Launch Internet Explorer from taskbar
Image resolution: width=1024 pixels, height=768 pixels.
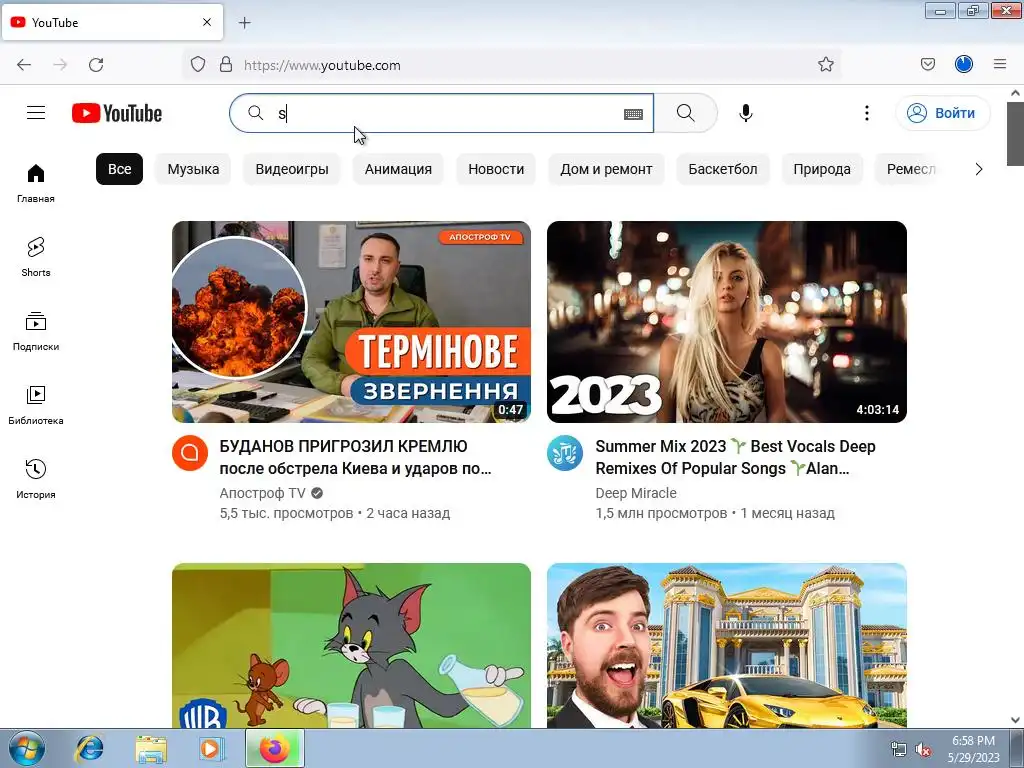pyautogui.click(x=89, y=748)
